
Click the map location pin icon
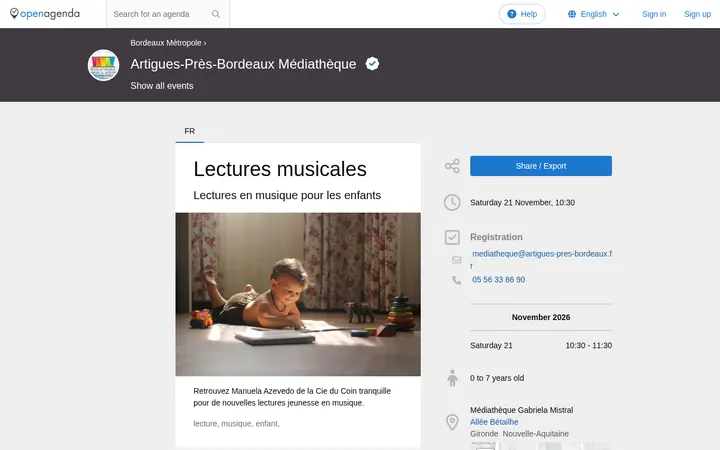[x=452, y=422]
